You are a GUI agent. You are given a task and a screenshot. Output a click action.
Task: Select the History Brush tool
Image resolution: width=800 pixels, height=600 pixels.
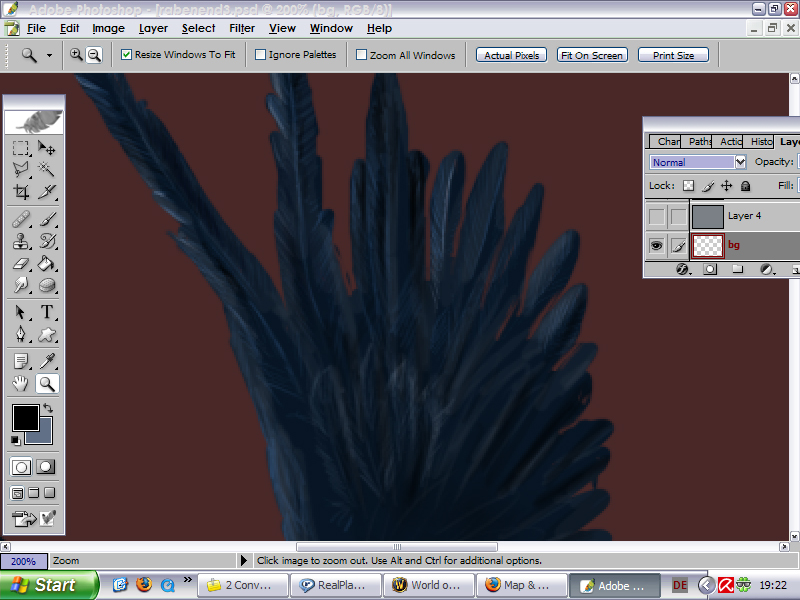[46, 241]
